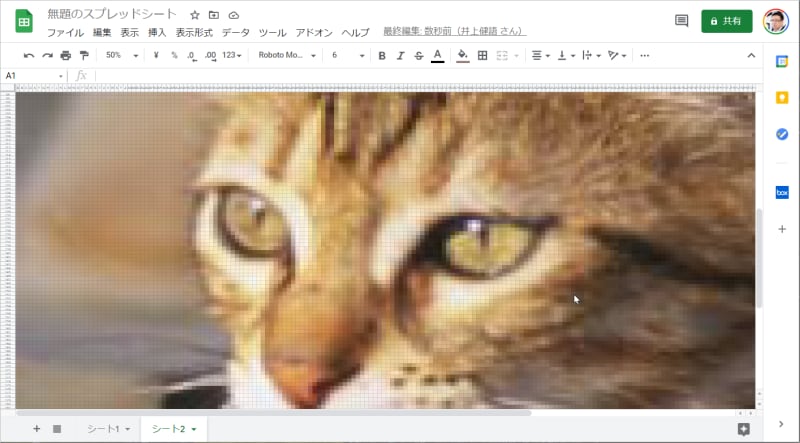The image size is (800, 443).
Task: Click the 最終編集 last edit link
Action: tap(455, 32)
